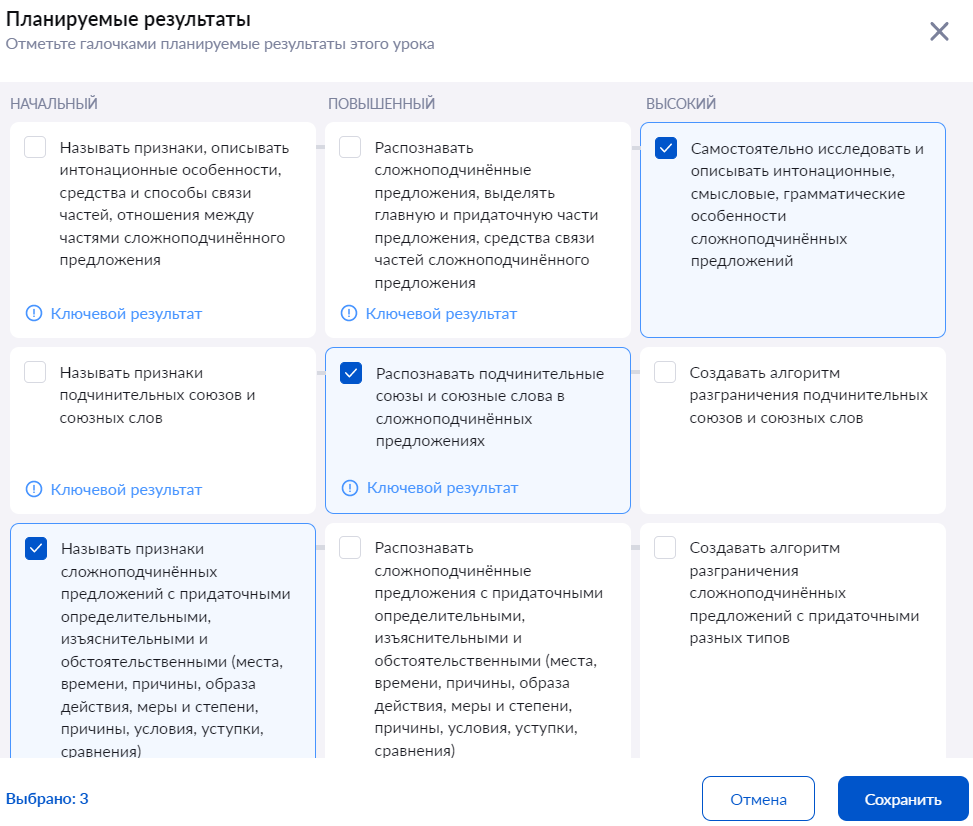973x826 pixels.
Task: Check 'Создавать алгоритм разграничения подчинительных союзов' checkbox
Action: coord(665,372)
